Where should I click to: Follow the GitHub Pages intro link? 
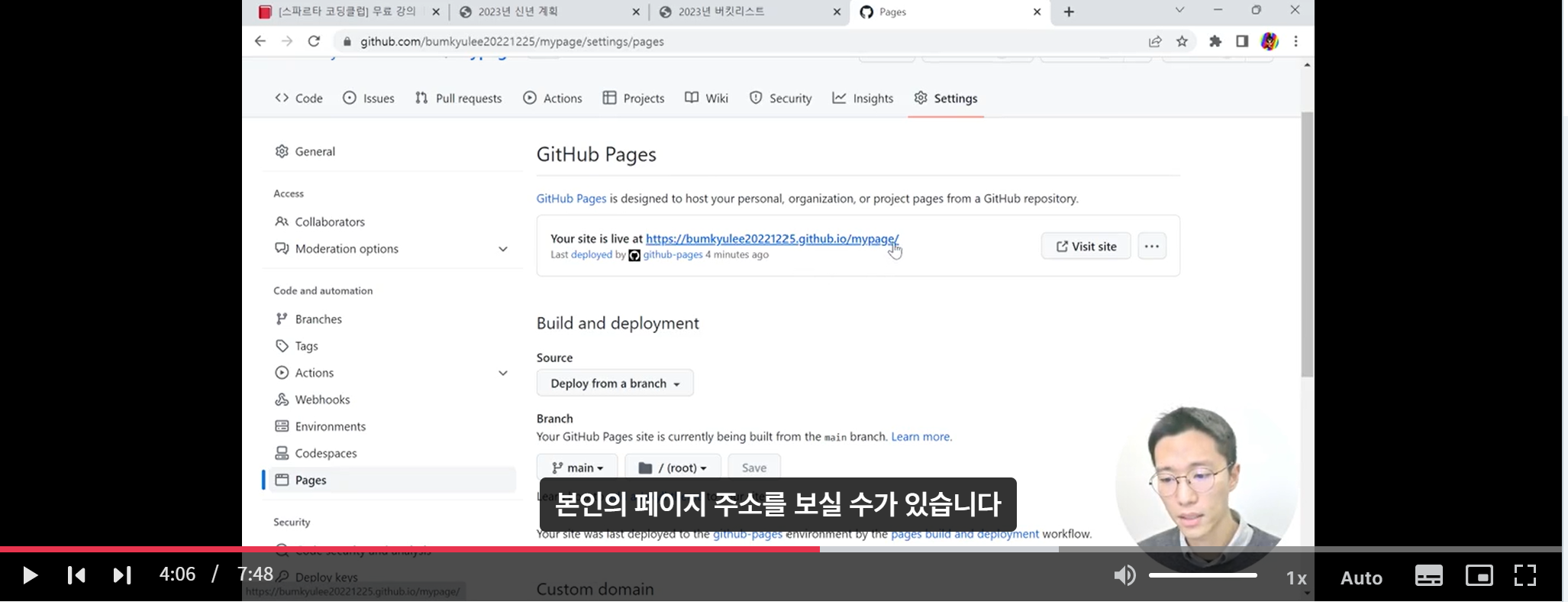tap(571, 199)
